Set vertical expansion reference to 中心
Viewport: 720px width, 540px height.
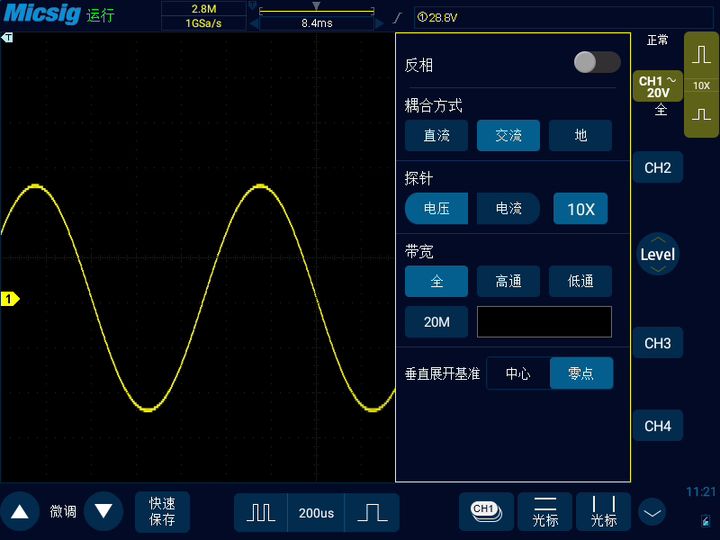[518, 373]
